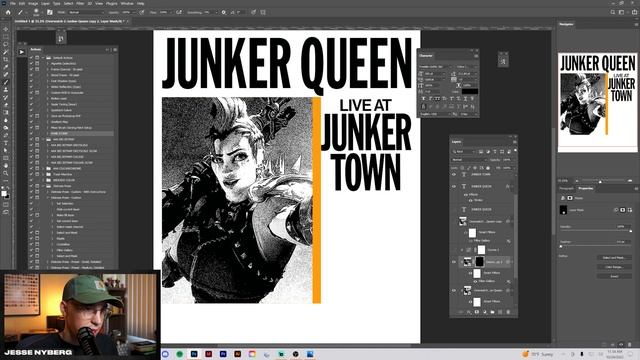Image resolution: width=640 pixels, height=360 pixels.
Task: Open layer blend mode dropdown
Action: click(469, 160)
